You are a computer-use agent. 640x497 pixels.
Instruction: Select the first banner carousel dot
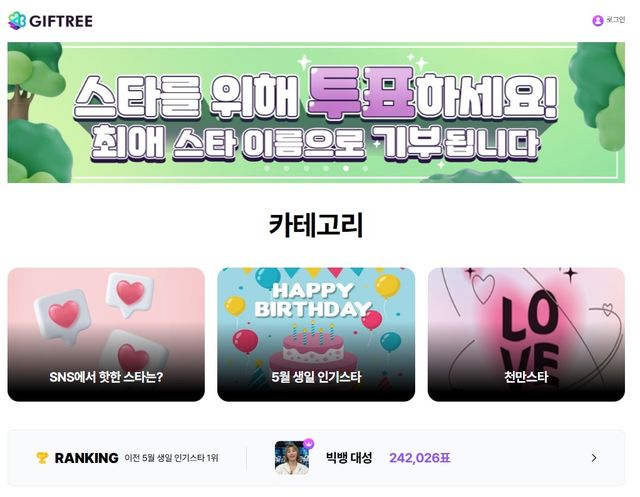267,168
